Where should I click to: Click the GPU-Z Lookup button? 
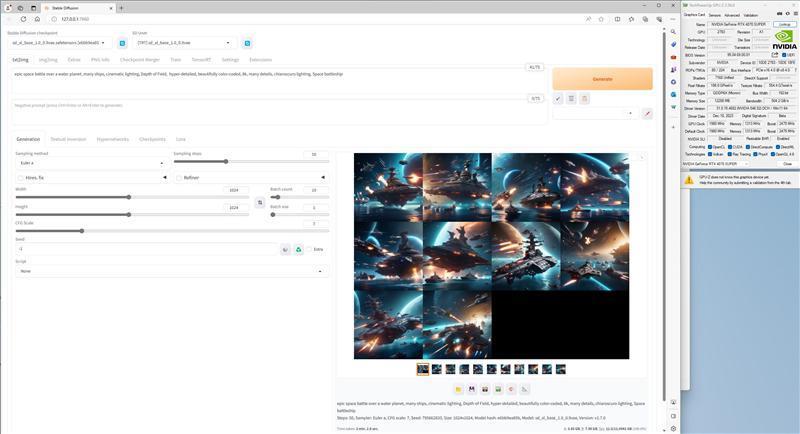[785, 24]
